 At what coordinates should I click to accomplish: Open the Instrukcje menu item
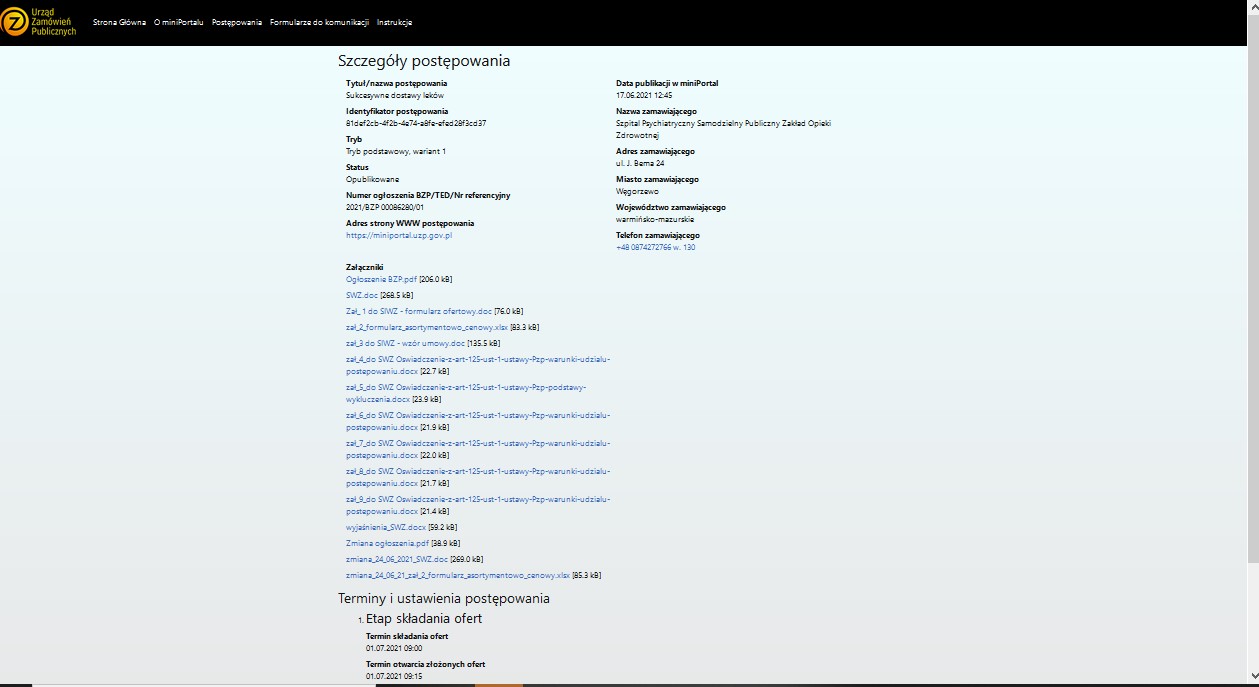click(394, 22)
